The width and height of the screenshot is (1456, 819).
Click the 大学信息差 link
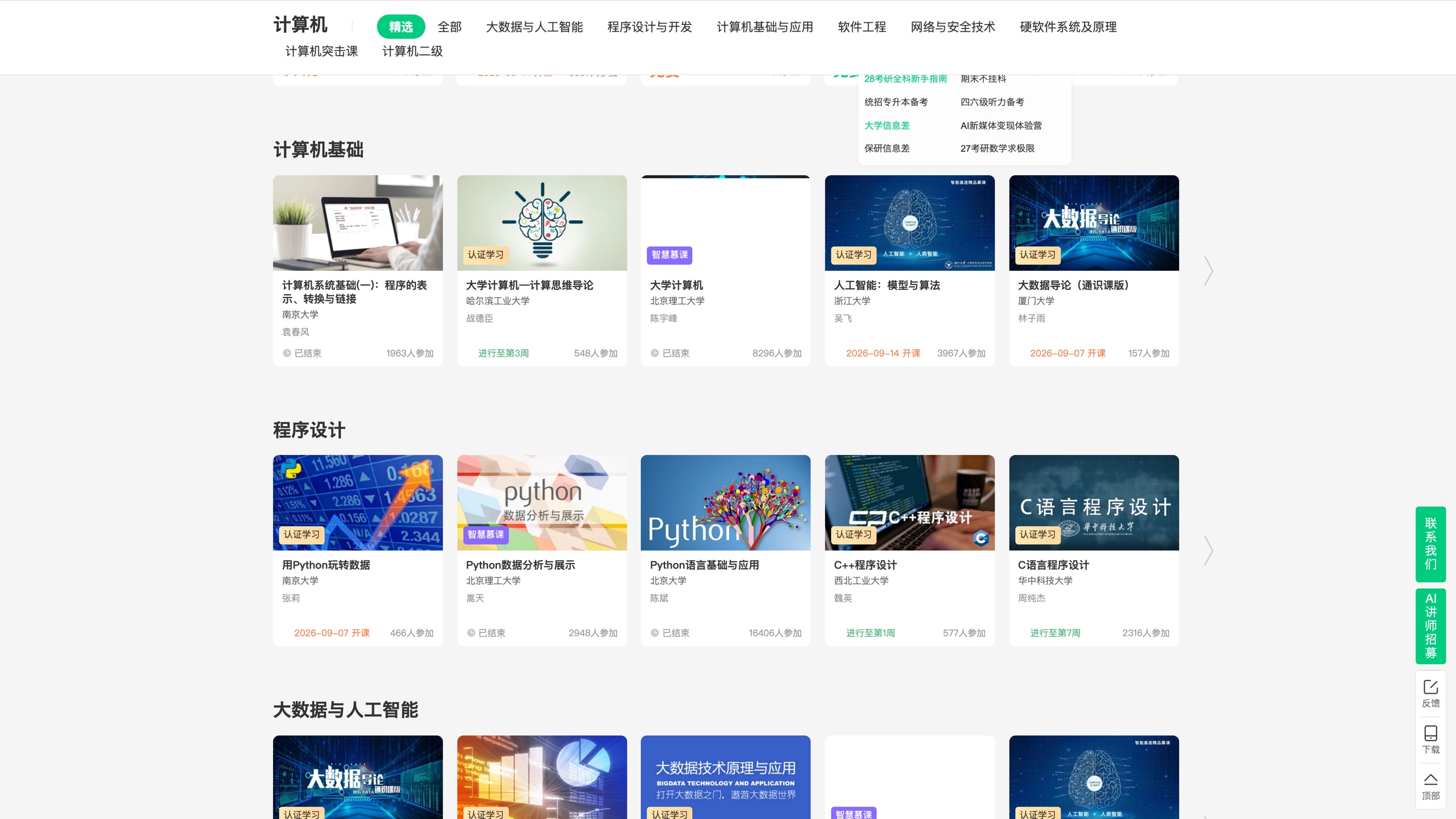point(887,125)
